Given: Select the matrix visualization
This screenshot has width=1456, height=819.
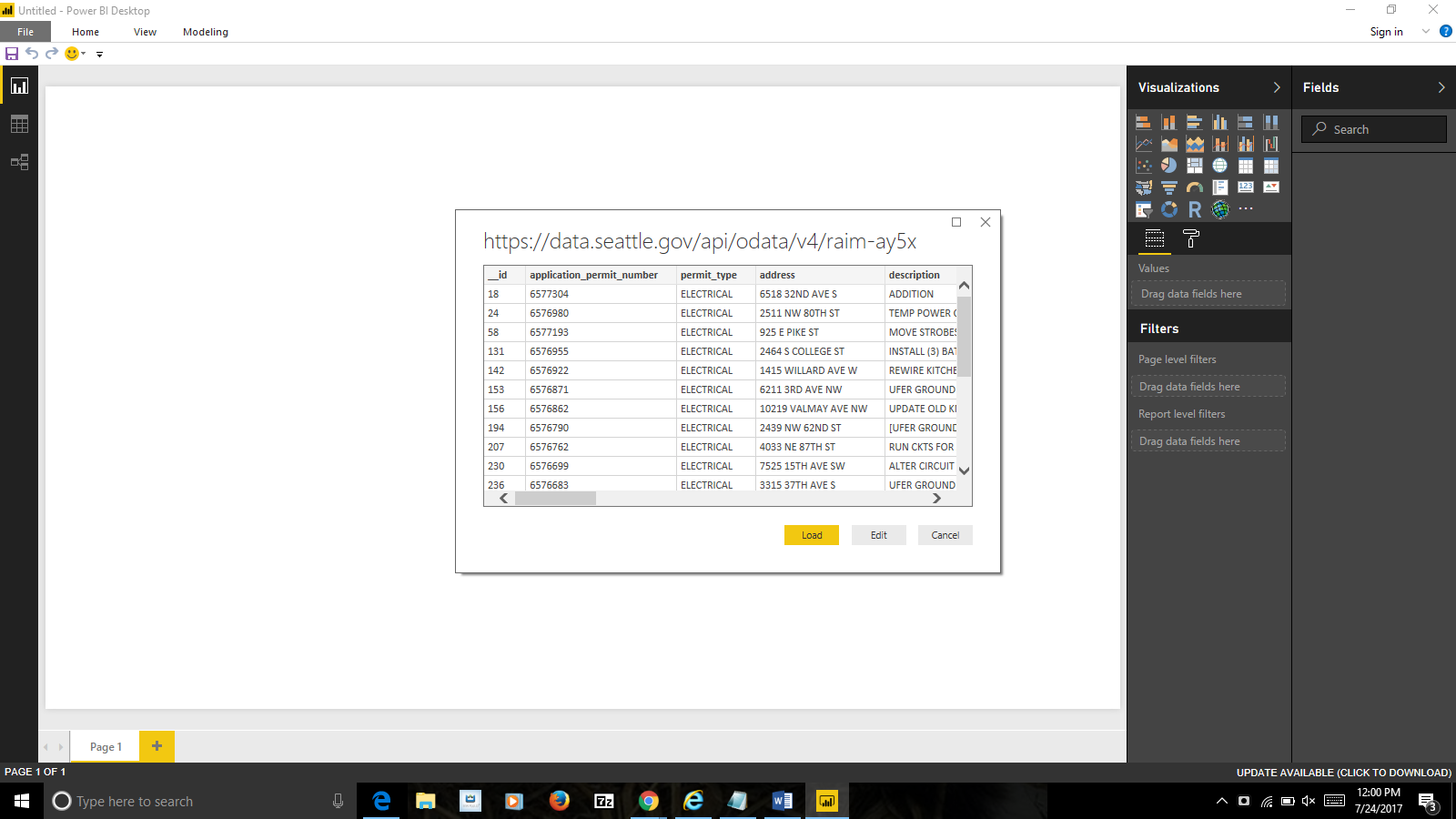Looking at the screenshot, I should point(1271,166).
